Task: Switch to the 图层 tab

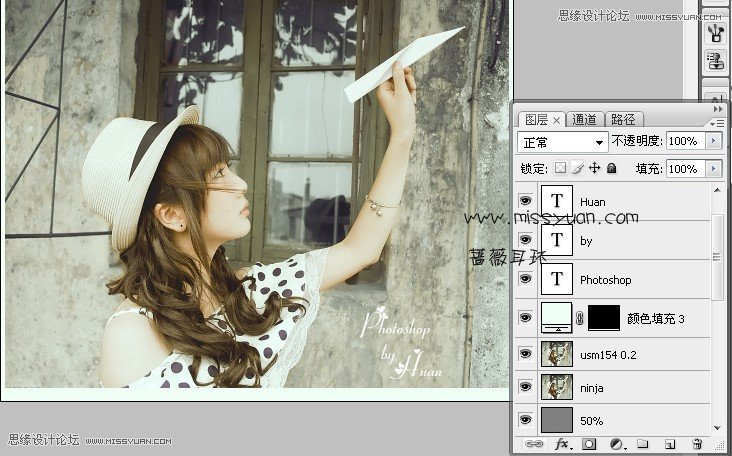Action: pyautogui.click(x=536, y=120)
